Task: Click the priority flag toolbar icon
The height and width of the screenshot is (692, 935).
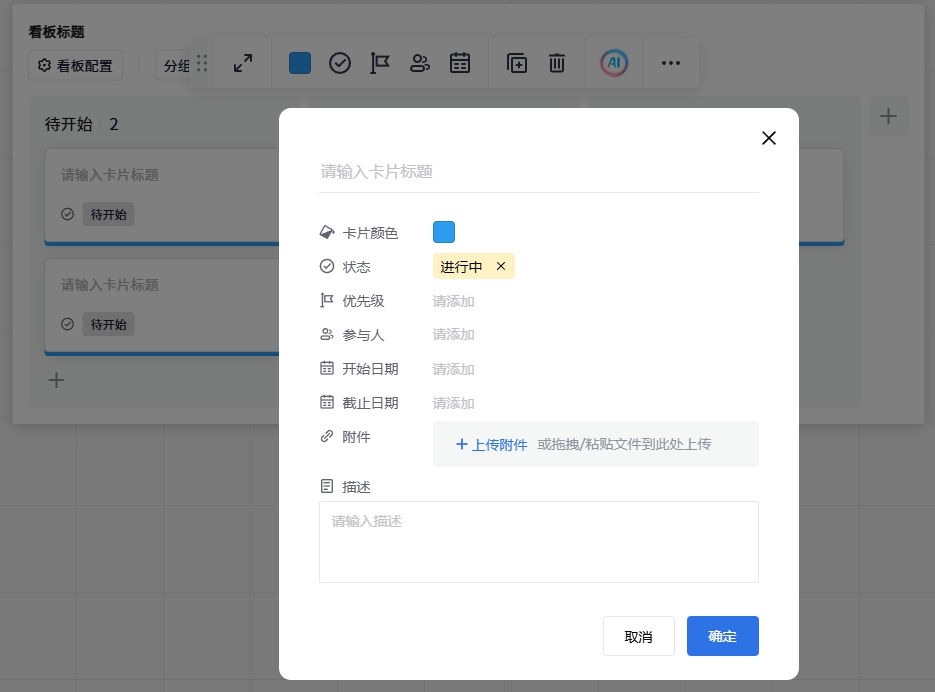Action: (379, 63)
